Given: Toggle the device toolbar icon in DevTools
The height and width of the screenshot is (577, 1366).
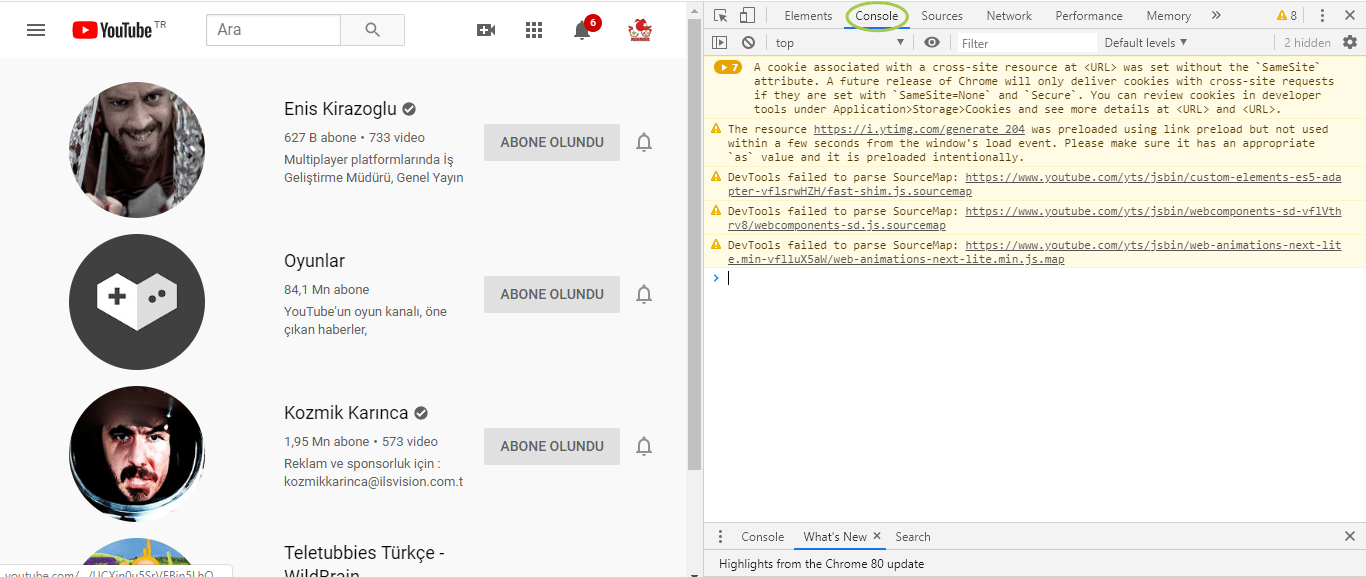Looking at the screenshot, I should pyautogui.click(x=746, y=15).
